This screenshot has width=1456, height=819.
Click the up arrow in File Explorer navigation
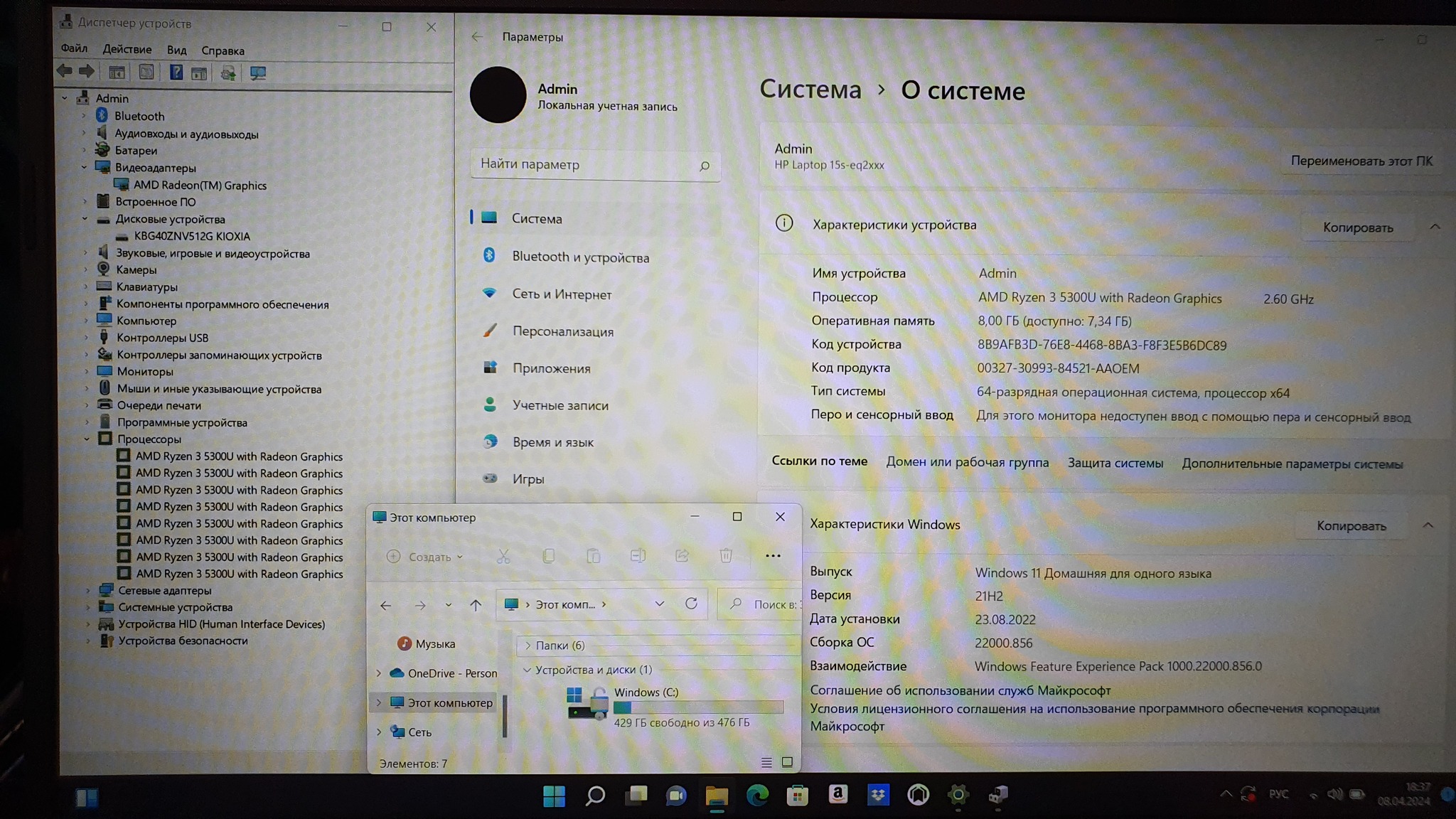tap(476, 605)
